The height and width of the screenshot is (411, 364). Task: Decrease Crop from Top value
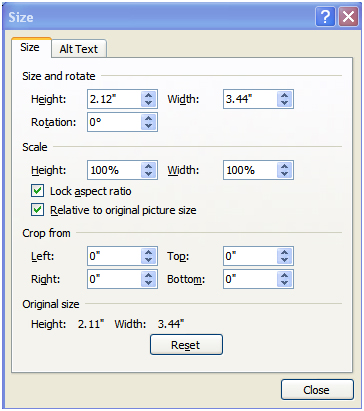[x=284, y=260]
